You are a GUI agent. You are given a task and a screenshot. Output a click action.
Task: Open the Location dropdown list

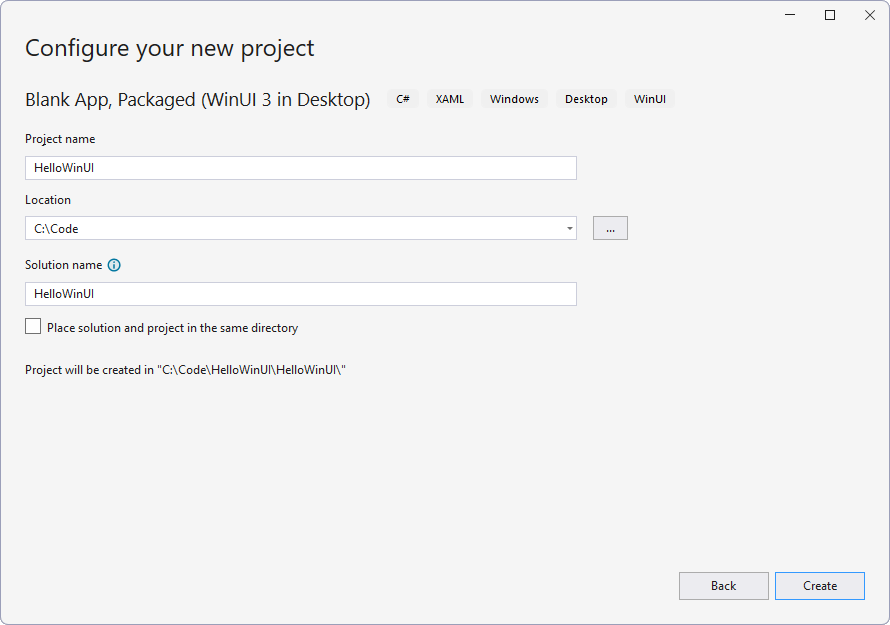570,228
